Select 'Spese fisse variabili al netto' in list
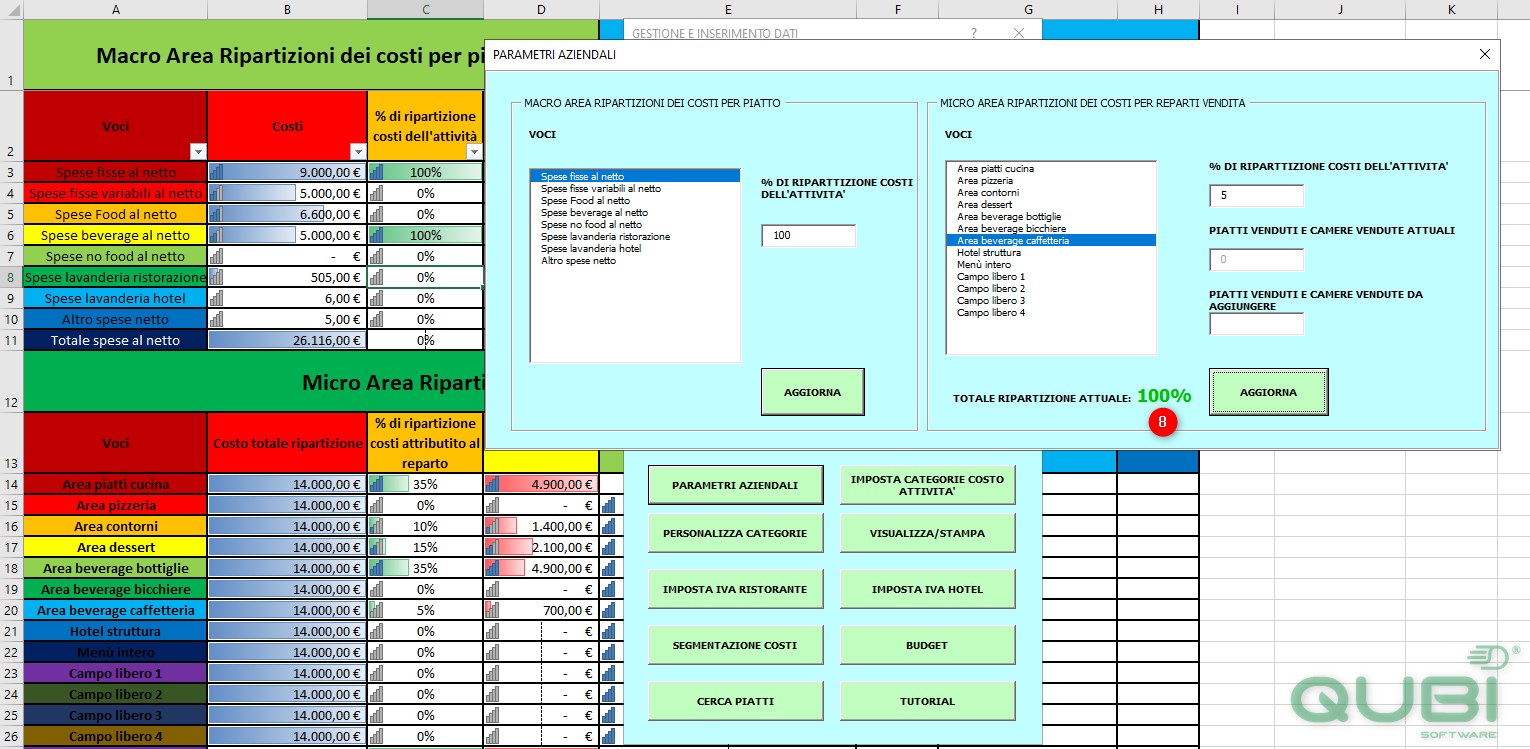This screenshot has width=1530, height=749. [x=635, y=188]
